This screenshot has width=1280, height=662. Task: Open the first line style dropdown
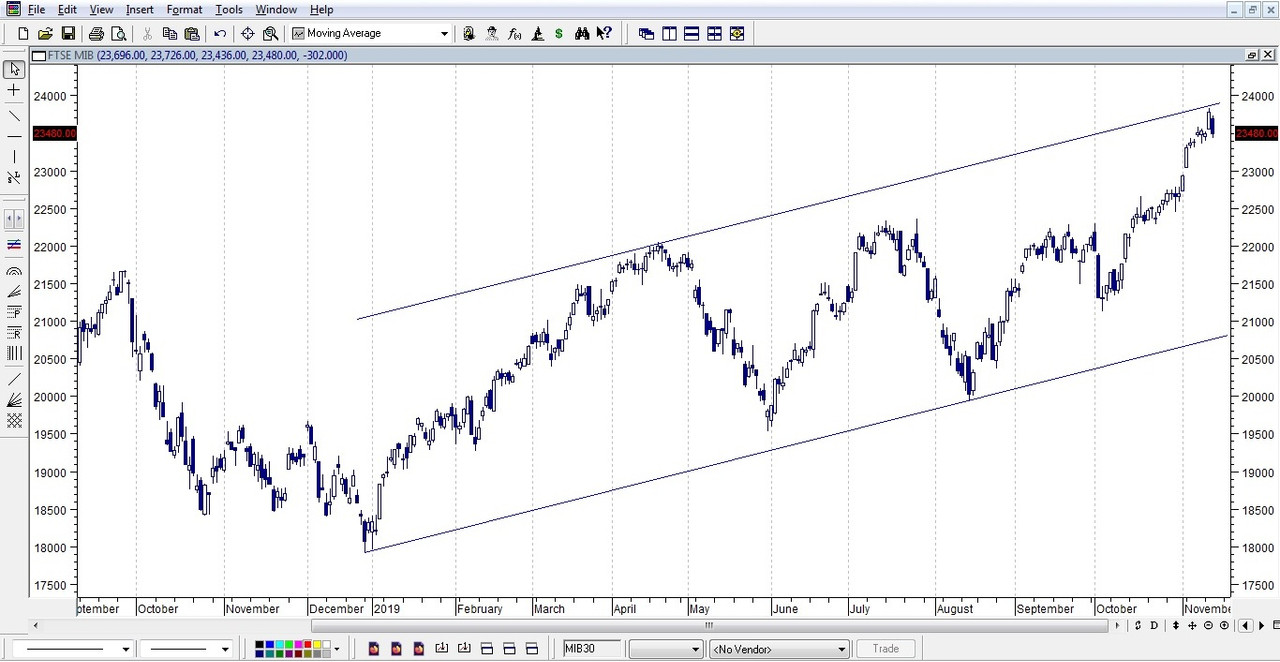coord(125,649)
